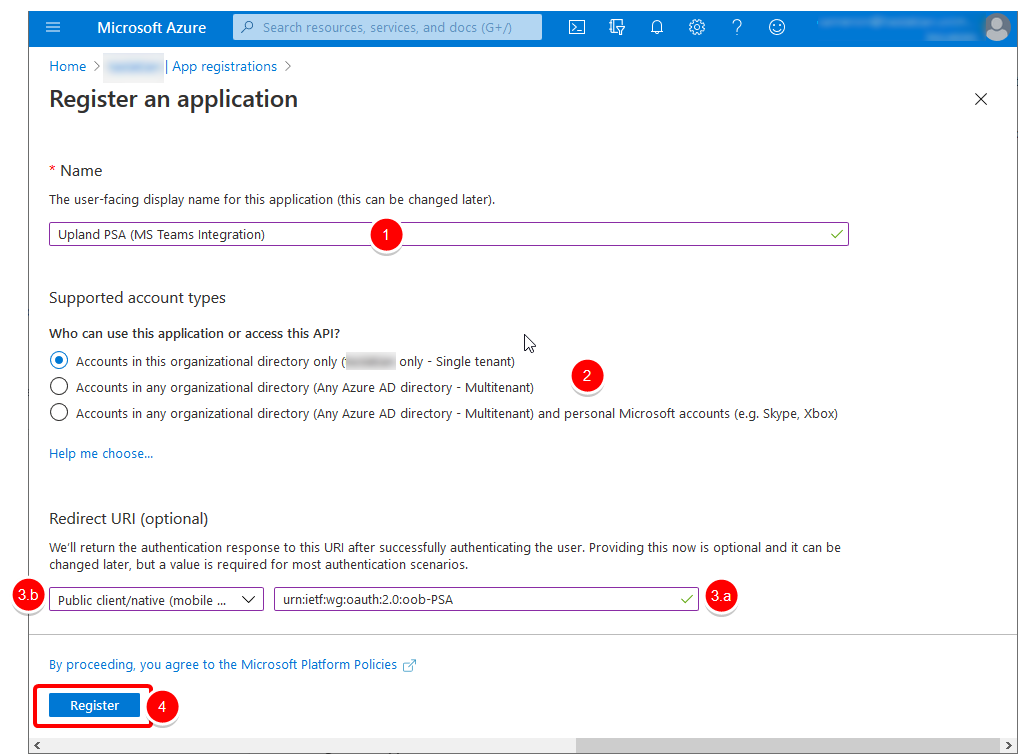Select Multitenant Azure AD directory option
The image size is (1018, 754).
59,387
